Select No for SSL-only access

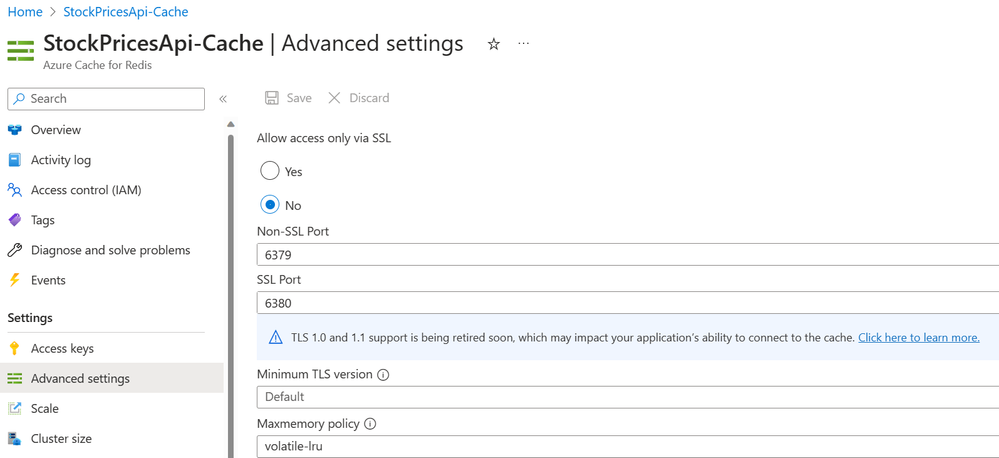(270, 205)
